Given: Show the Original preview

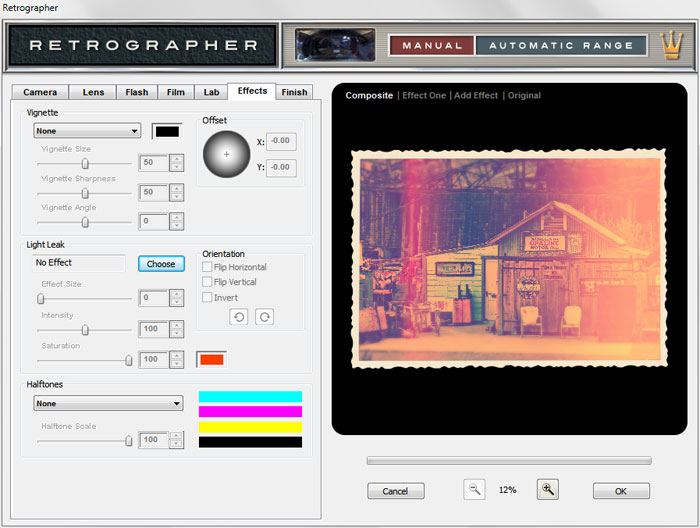Looking at the screenshot, I should point(524,96).
